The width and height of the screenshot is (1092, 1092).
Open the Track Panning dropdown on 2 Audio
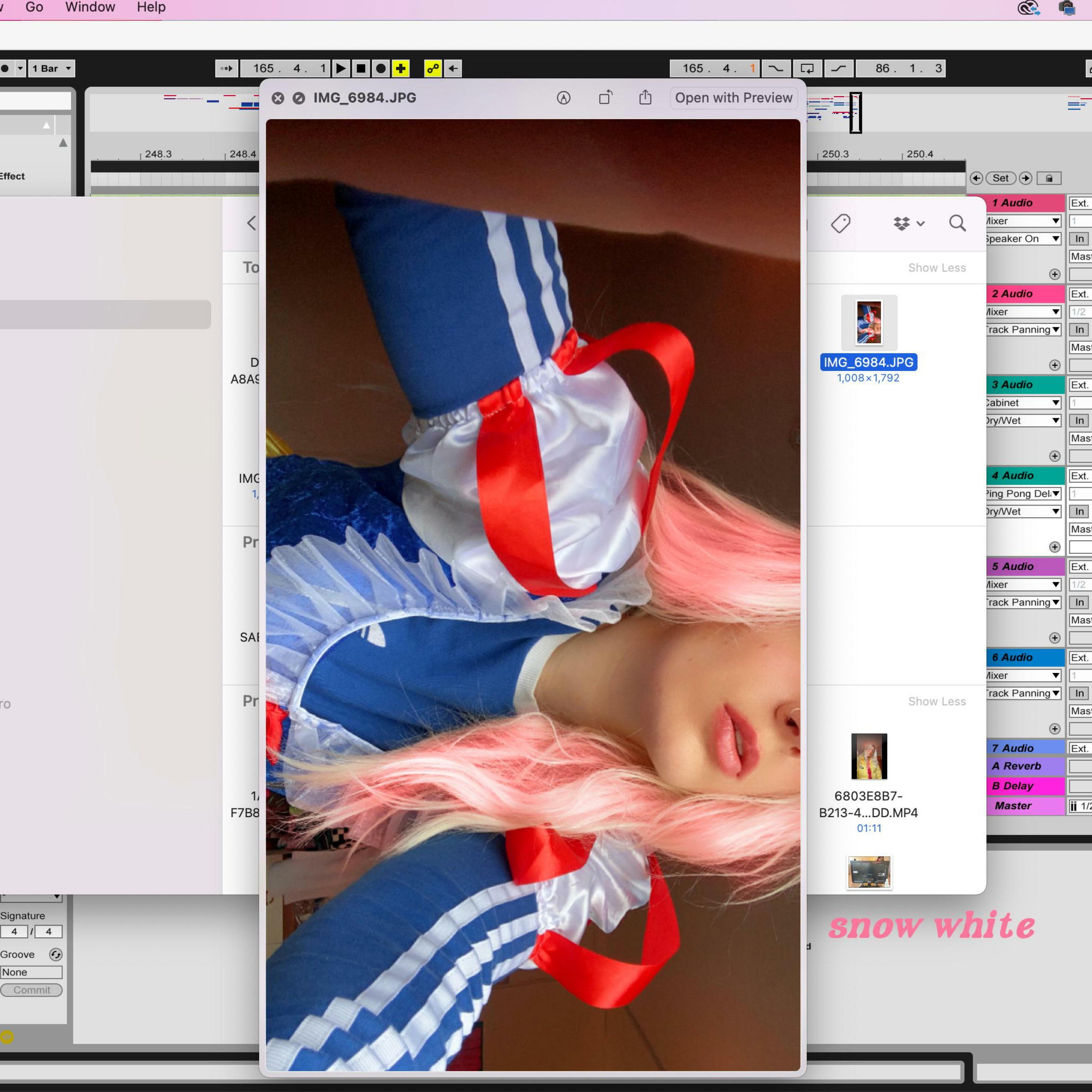pyautogui.click(x=1023, y=329)
